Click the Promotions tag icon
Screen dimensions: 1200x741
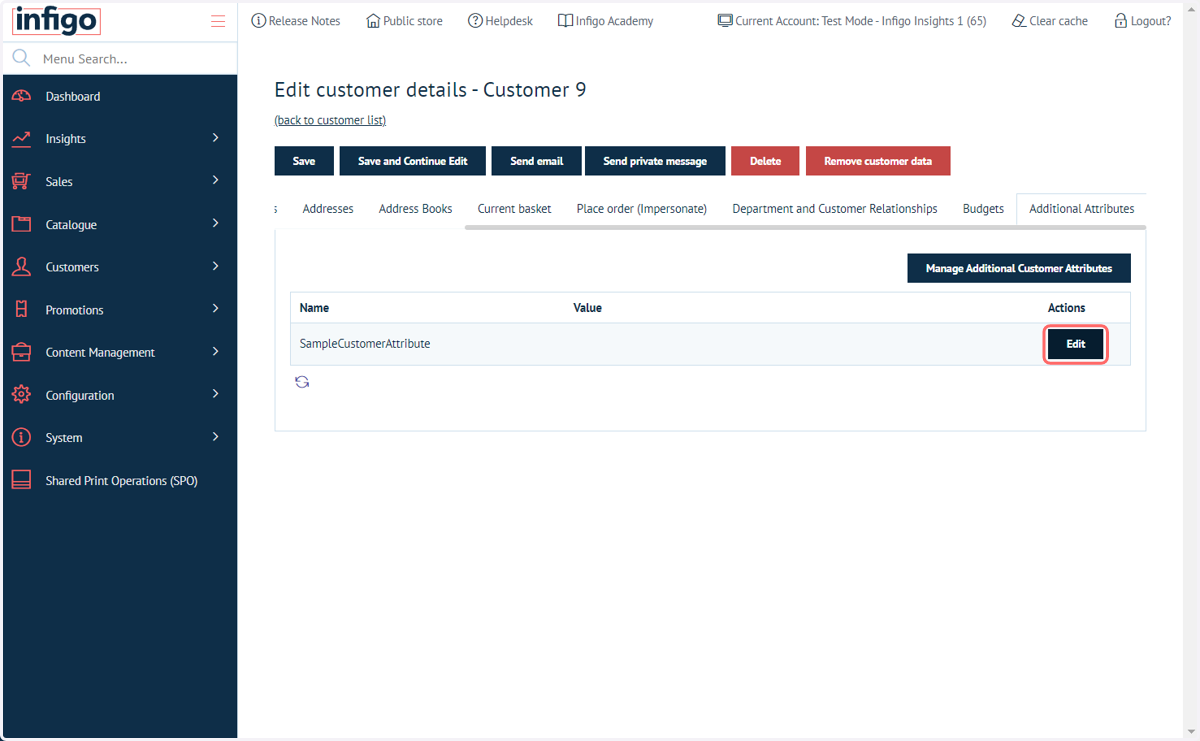[x=21, y=310]
